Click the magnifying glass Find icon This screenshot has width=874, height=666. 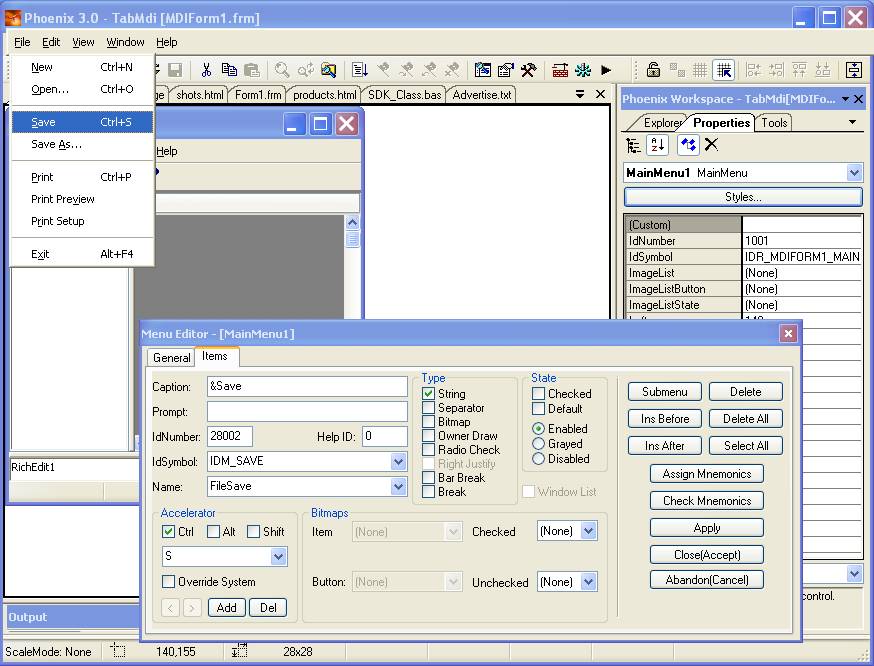click(282, 70)
